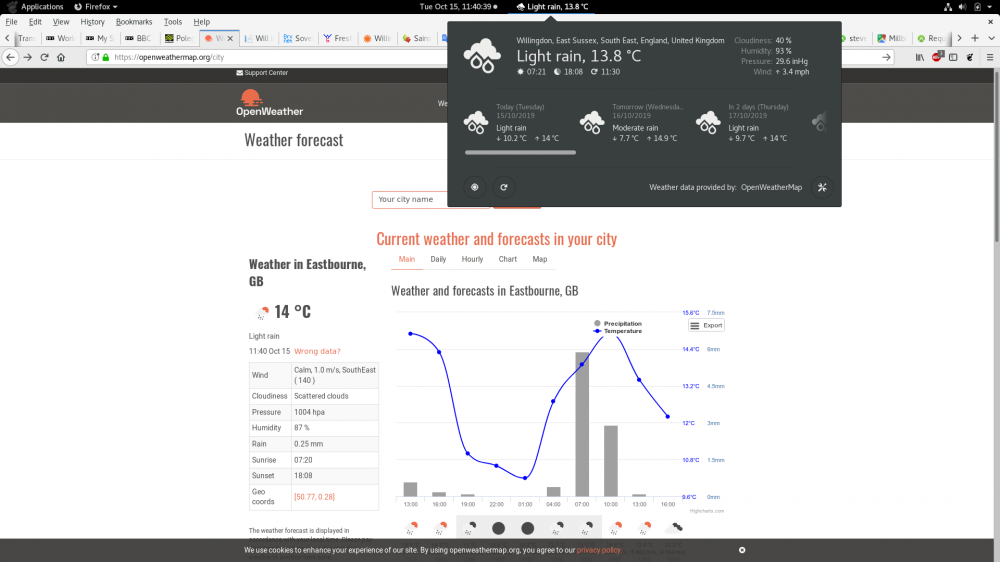Open the Support Center link
Screen dimensions: 1000x562
pyautogui.click(x=262, y=73)
